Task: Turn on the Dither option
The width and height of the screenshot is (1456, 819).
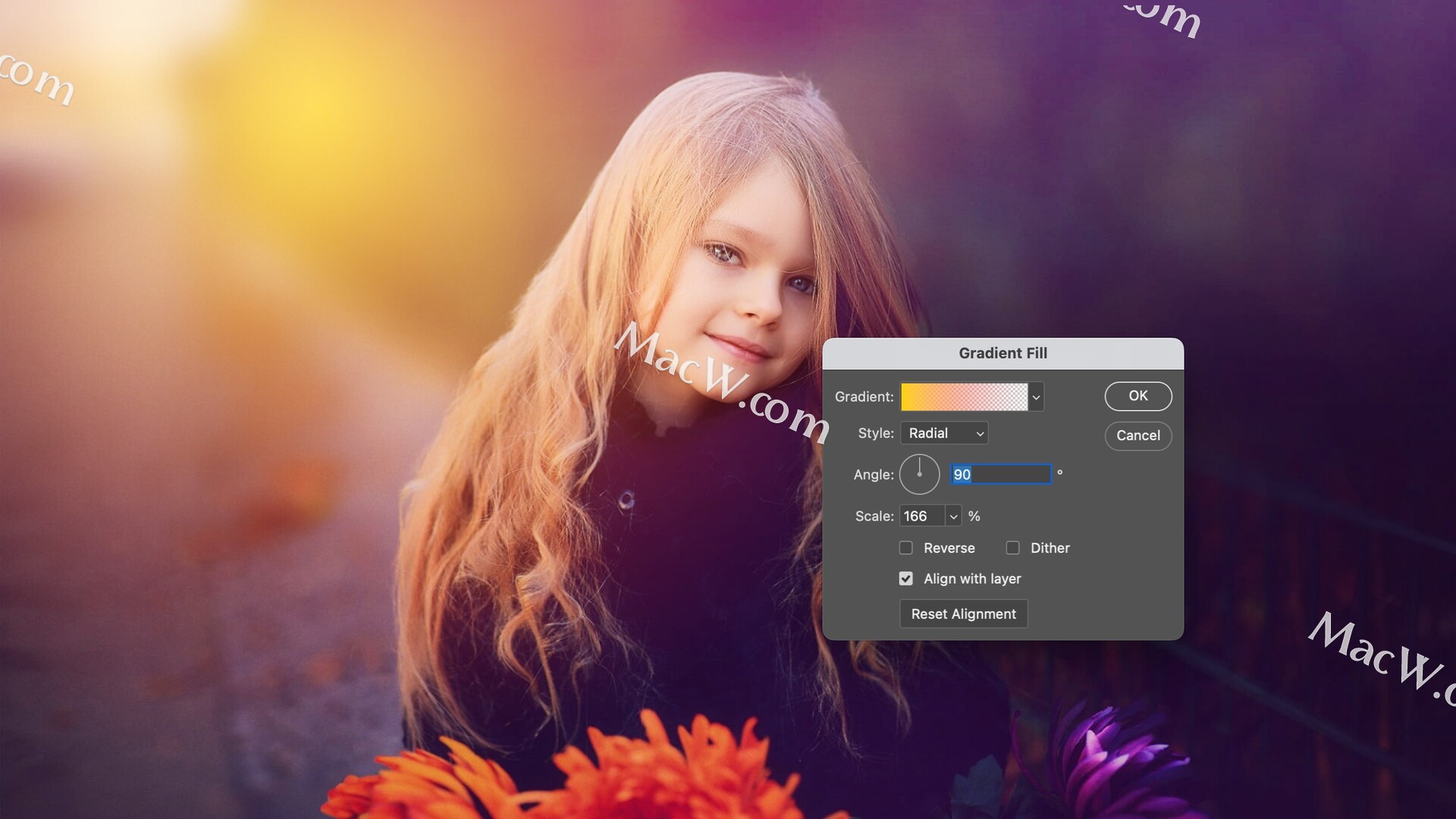Action: click(x=1012, y=548)
